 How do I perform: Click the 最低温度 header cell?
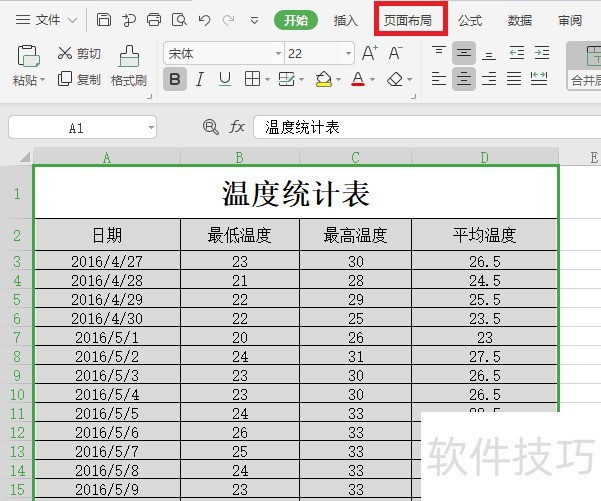click(240, 235)
